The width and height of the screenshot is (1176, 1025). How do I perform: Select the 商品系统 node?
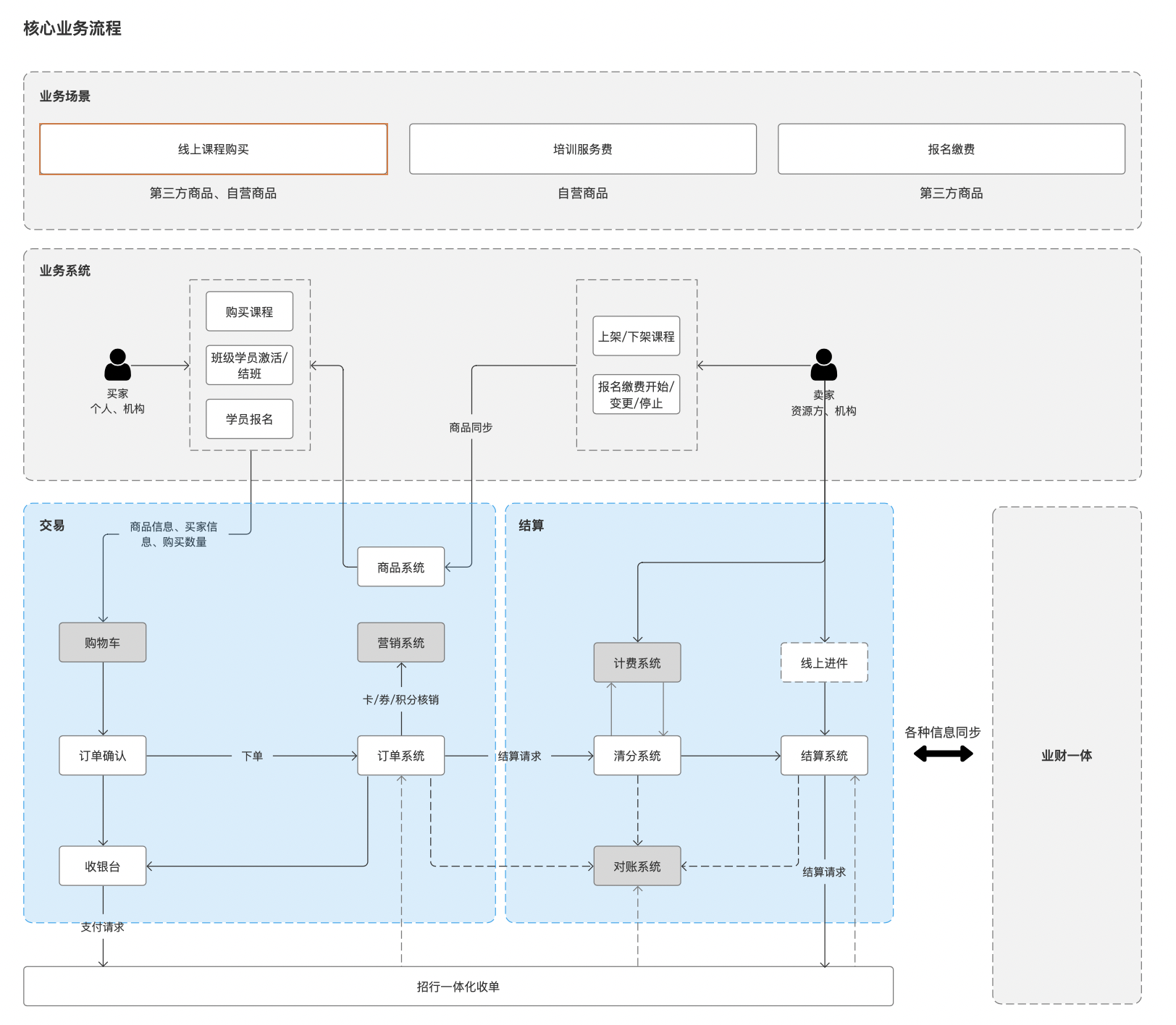[x=401, y=567]
